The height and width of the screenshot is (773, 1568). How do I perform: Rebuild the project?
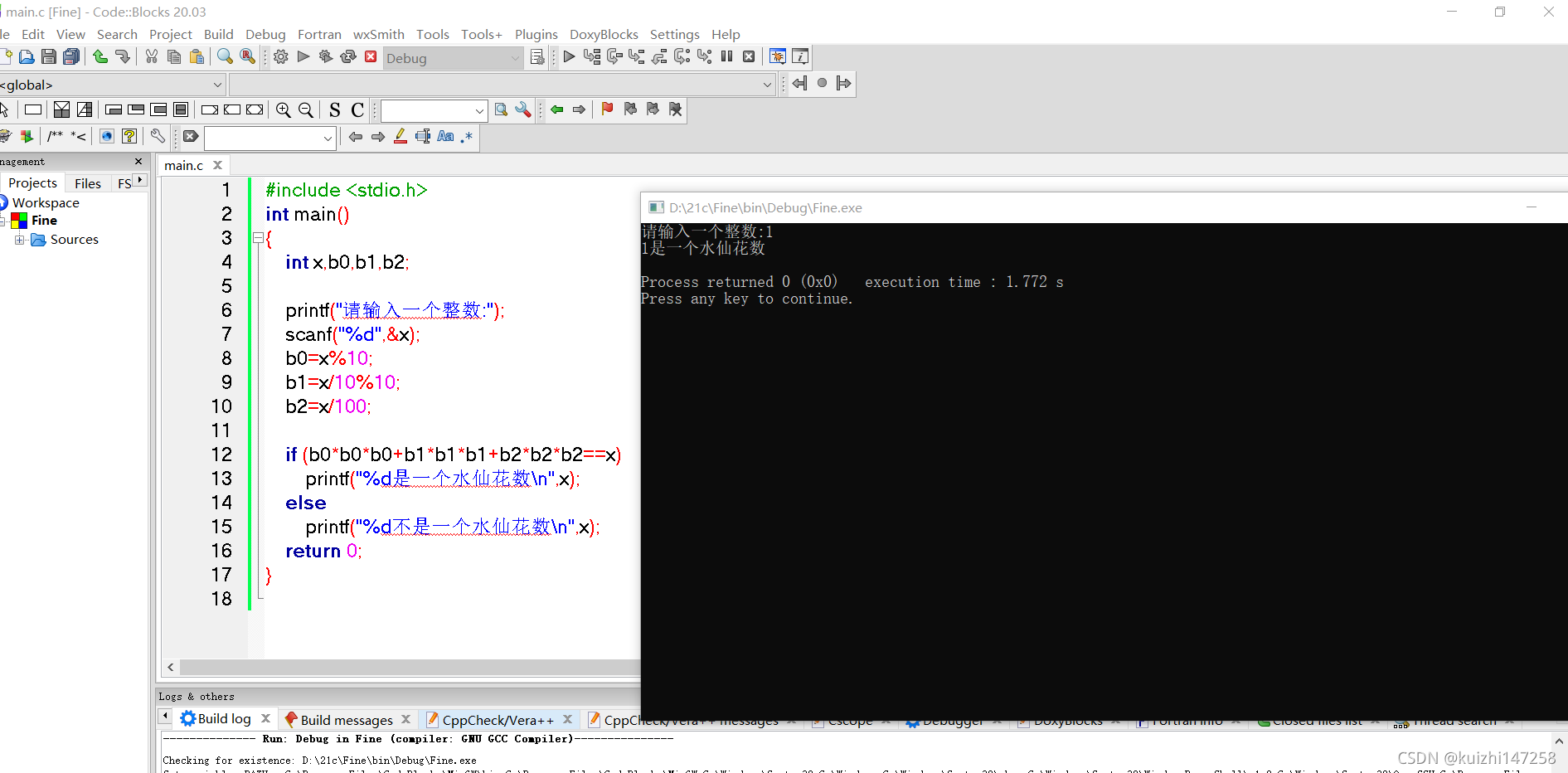point(348,56)
